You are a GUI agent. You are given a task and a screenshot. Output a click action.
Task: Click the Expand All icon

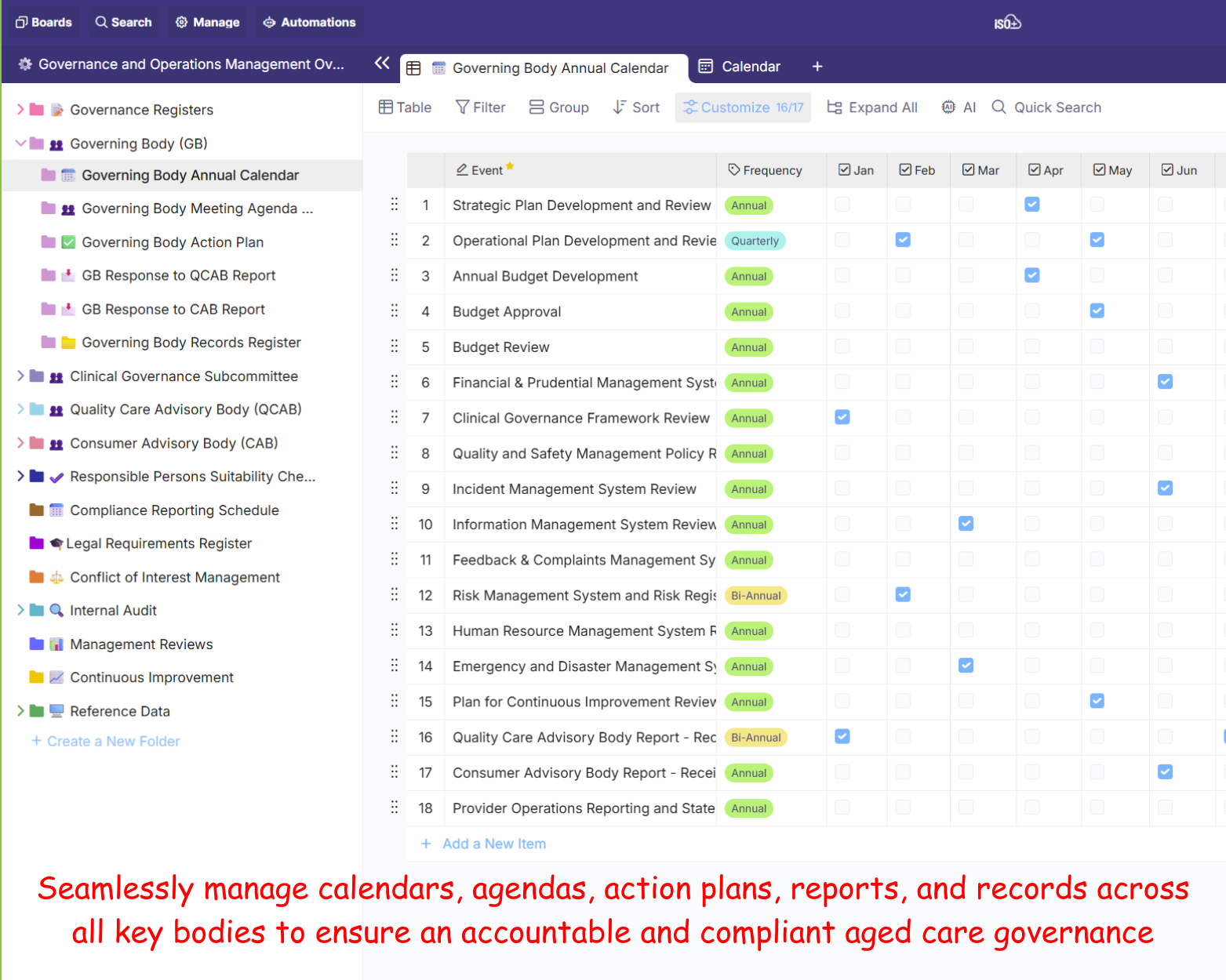pos(835,107)
